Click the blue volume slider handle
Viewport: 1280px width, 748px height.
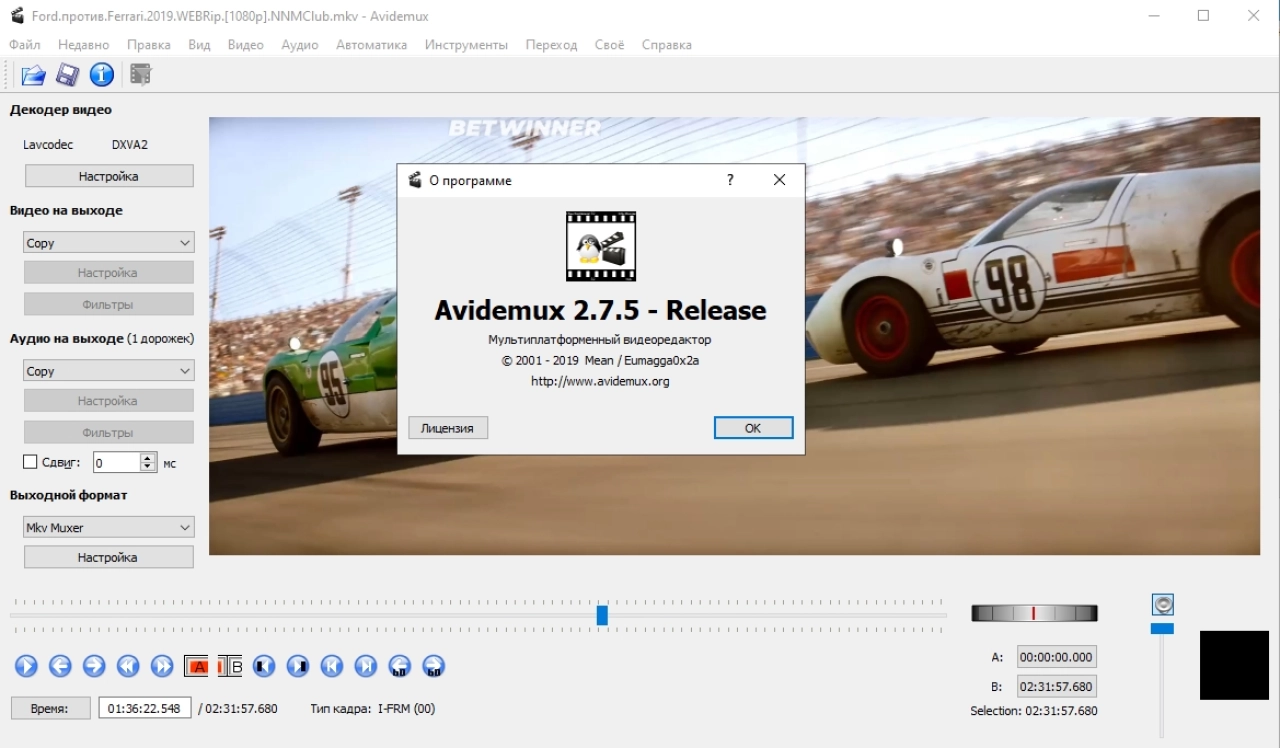pyautogui.click(x=1162, y=628)
